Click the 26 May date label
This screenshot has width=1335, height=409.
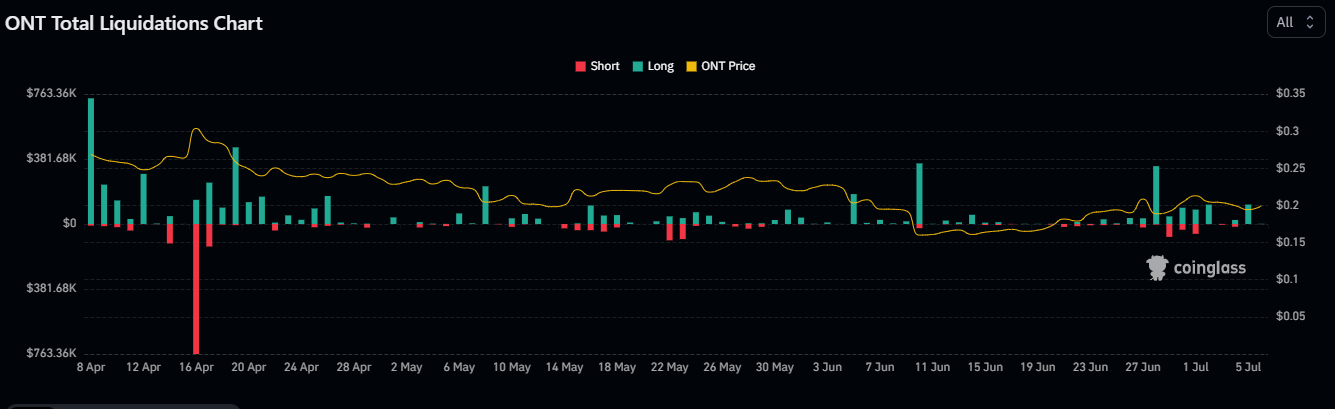pyautogui.click(x=721, y=368)
